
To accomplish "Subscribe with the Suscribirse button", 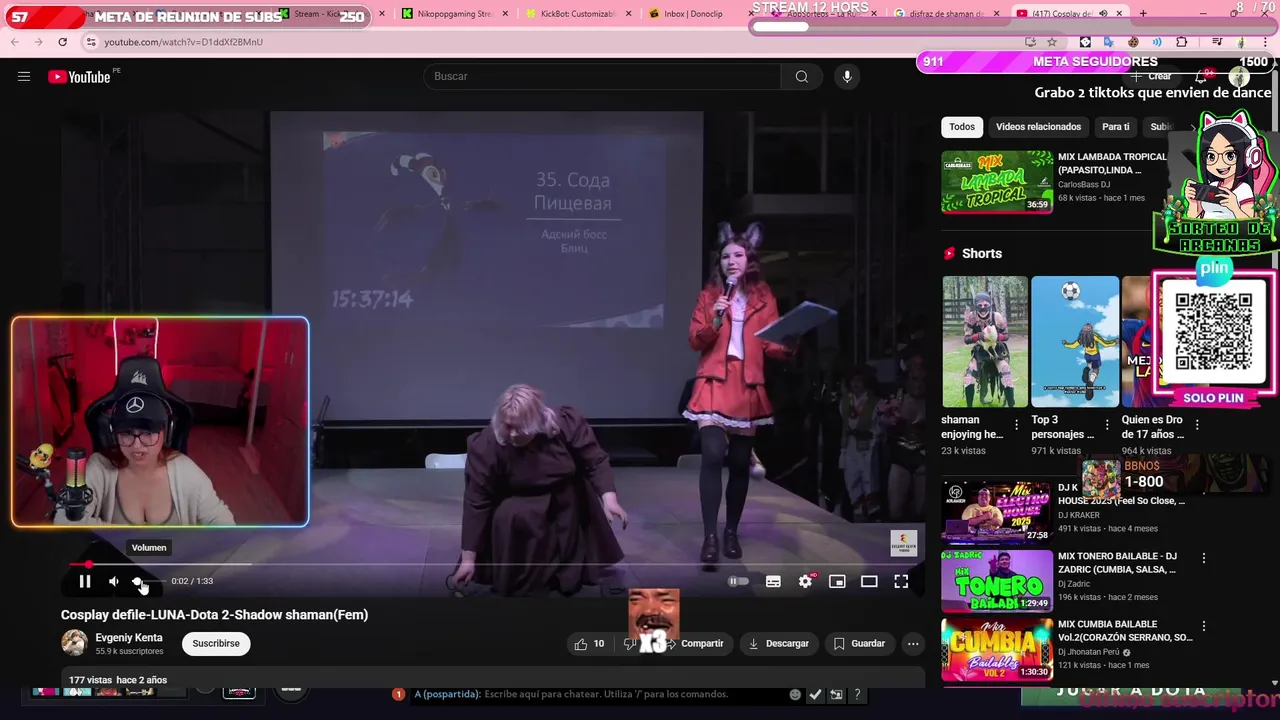I will [216, 644].
